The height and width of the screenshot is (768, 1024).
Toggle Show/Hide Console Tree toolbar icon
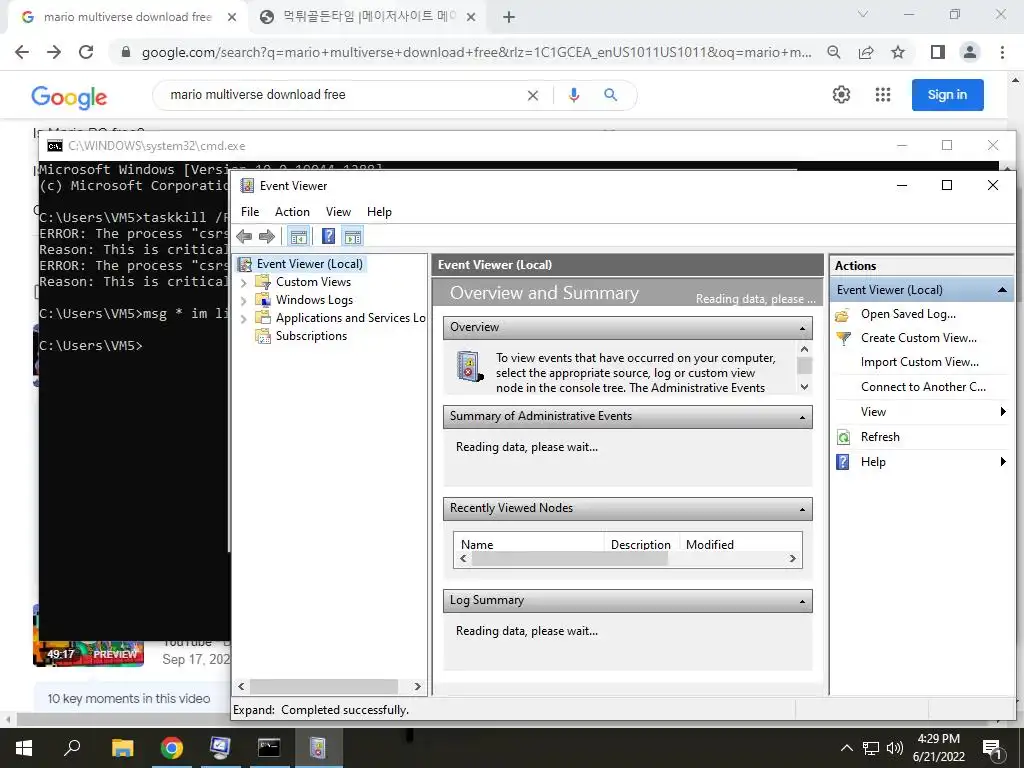298,236
